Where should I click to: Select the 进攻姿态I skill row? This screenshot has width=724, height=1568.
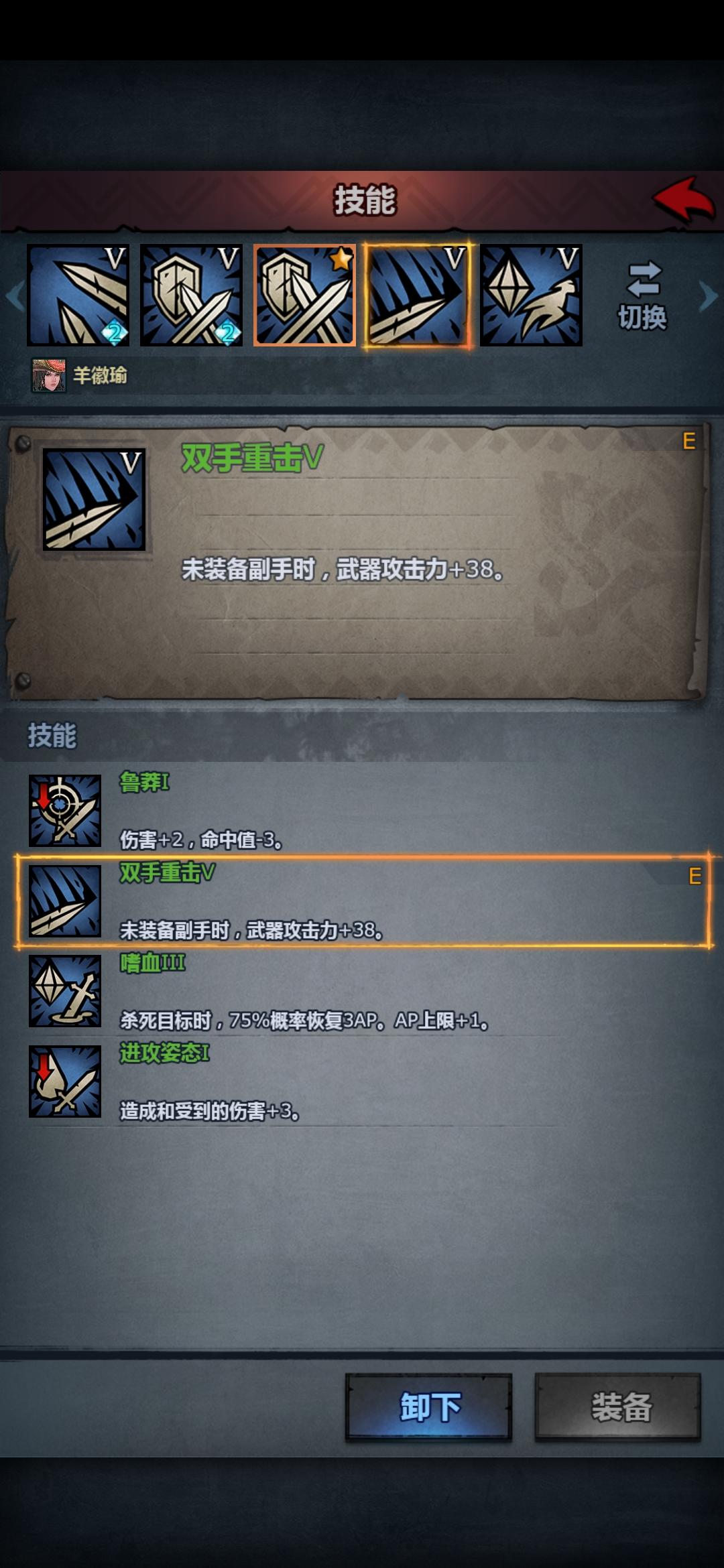[363, 1082]
